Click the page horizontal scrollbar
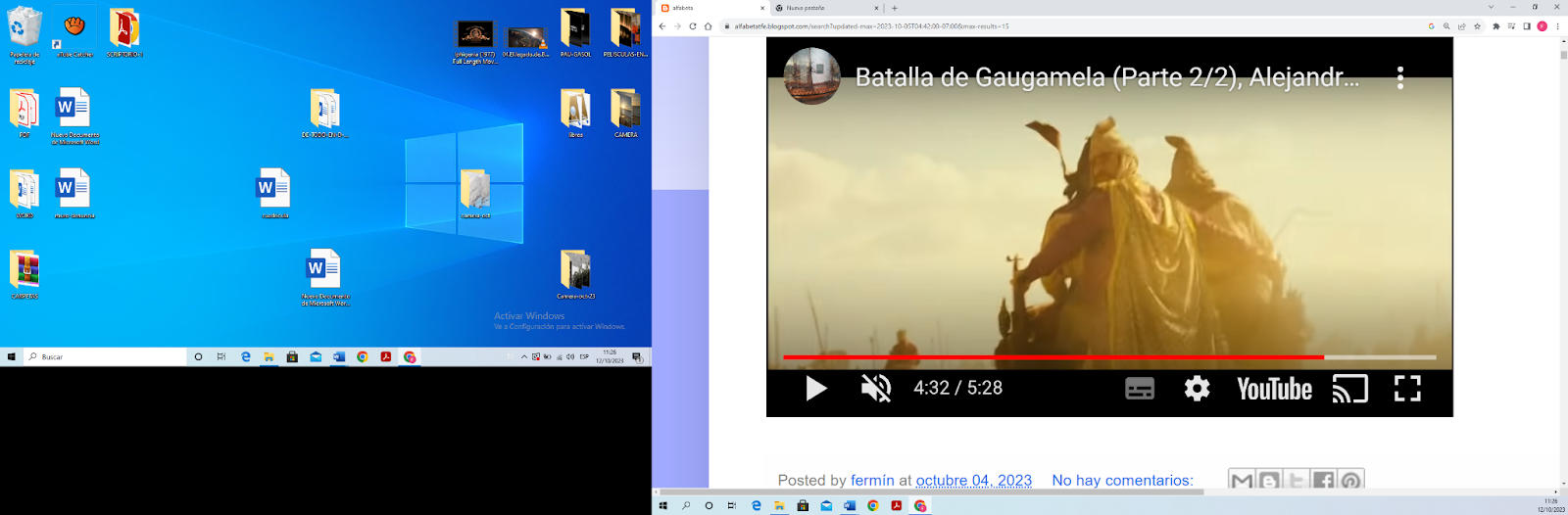Screen dimensions: 1568x515 [931, 492]
